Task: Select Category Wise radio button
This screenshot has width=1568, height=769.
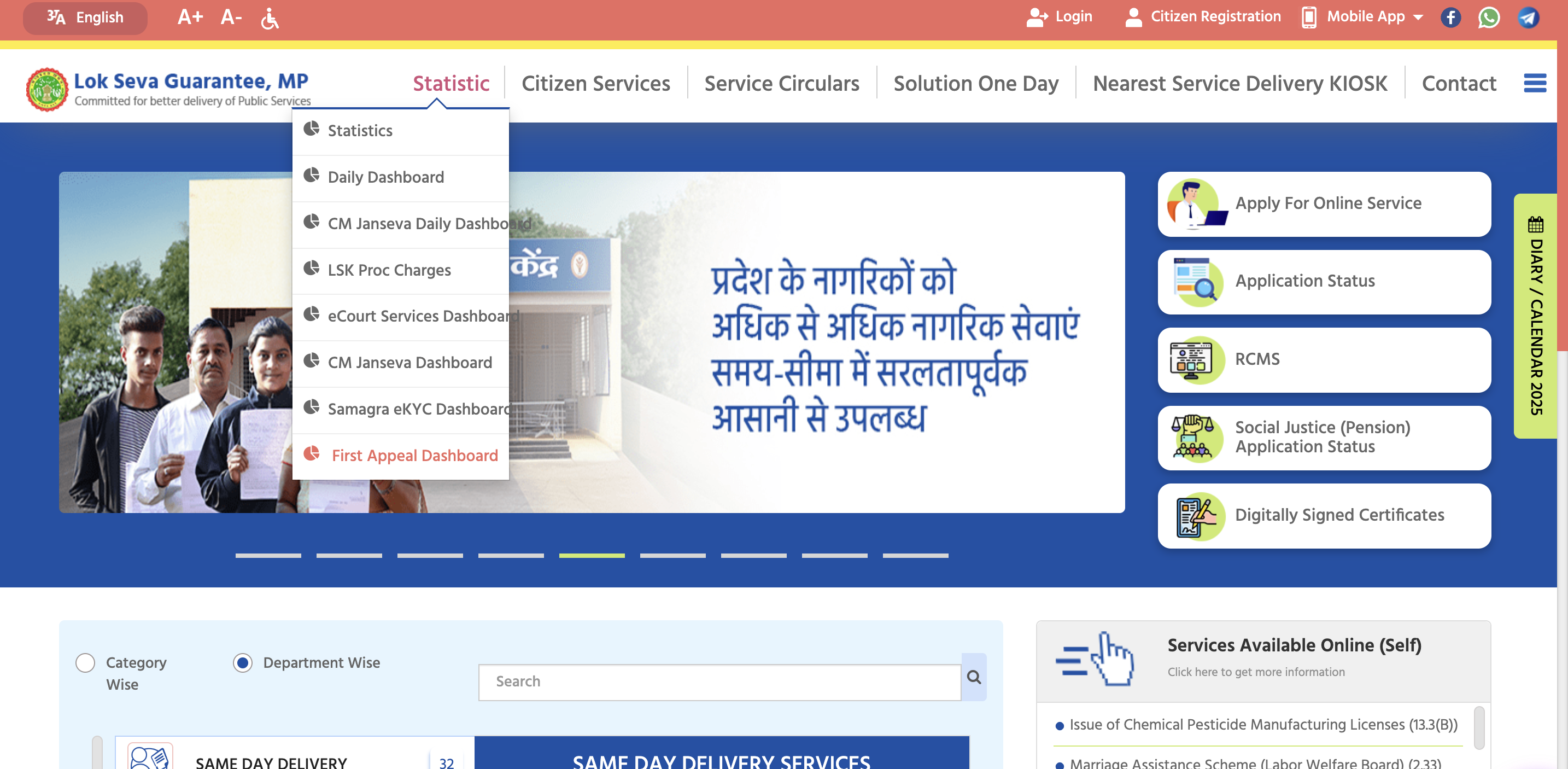Action: coord(85,662)
